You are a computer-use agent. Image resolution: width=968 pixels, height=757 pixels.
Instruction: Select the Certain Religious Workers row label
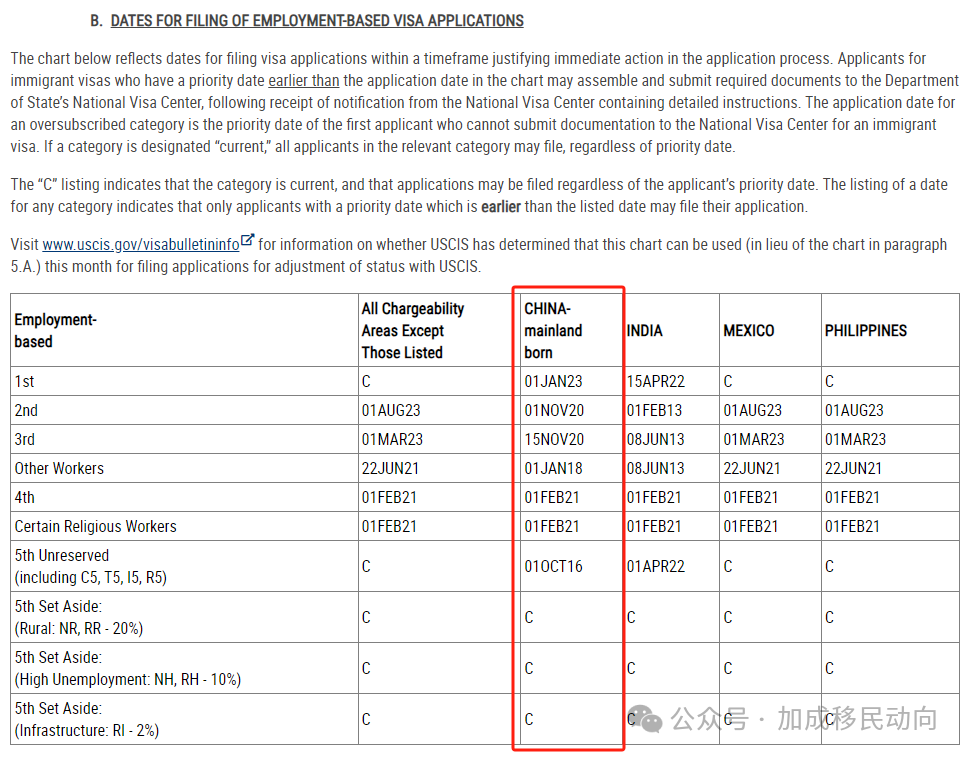[x=96, y=527]
